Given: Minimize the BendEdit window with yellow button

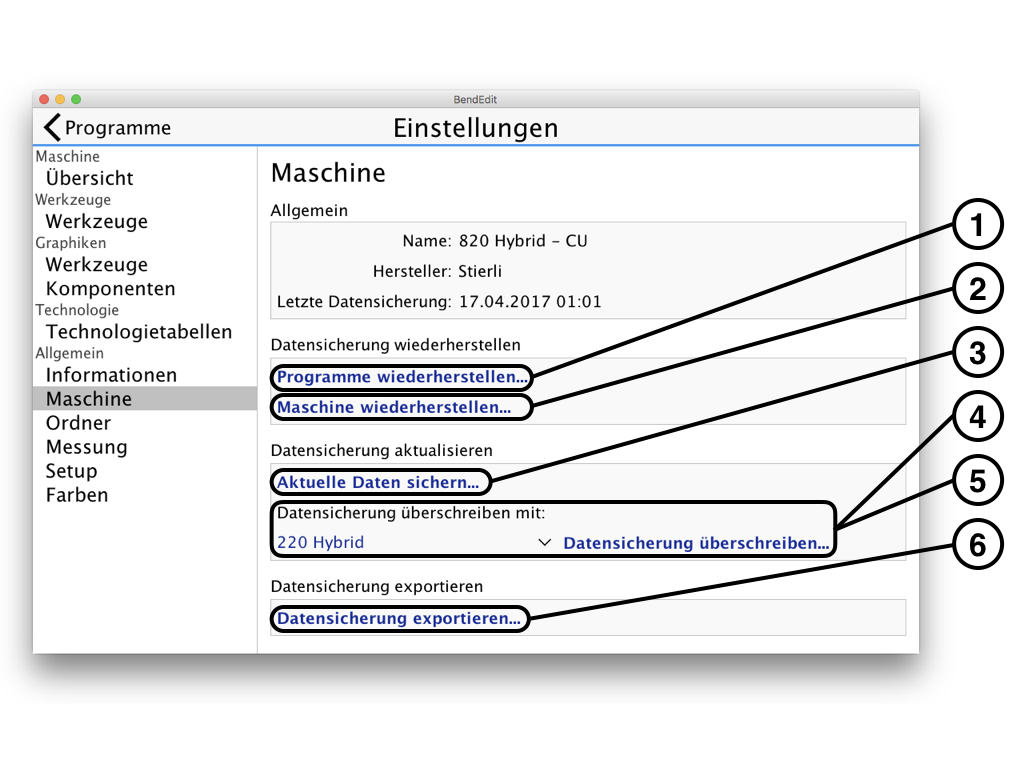Looking at the screenshot, I should coord(60,99).
